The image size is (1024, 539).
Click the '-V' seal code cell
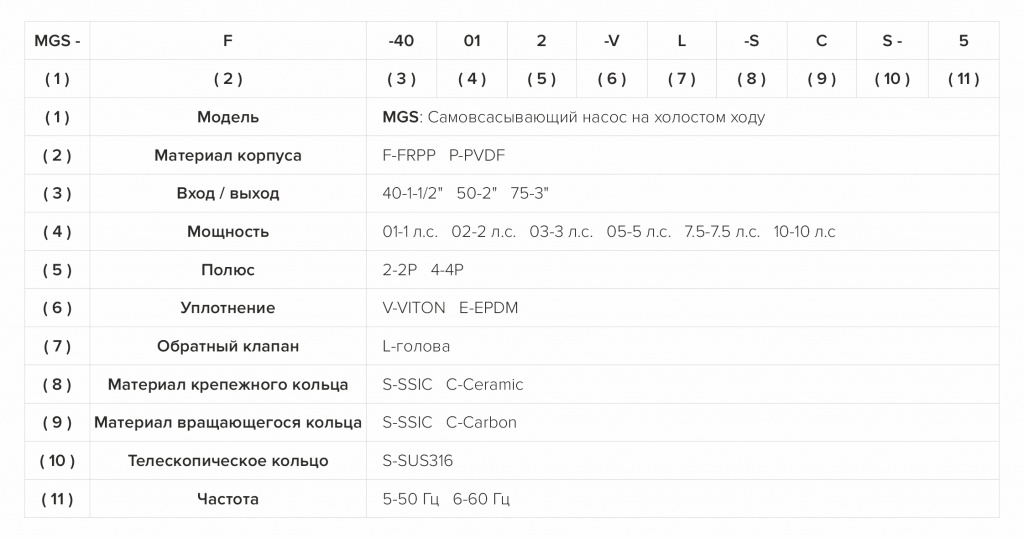(x=611, y=41)
